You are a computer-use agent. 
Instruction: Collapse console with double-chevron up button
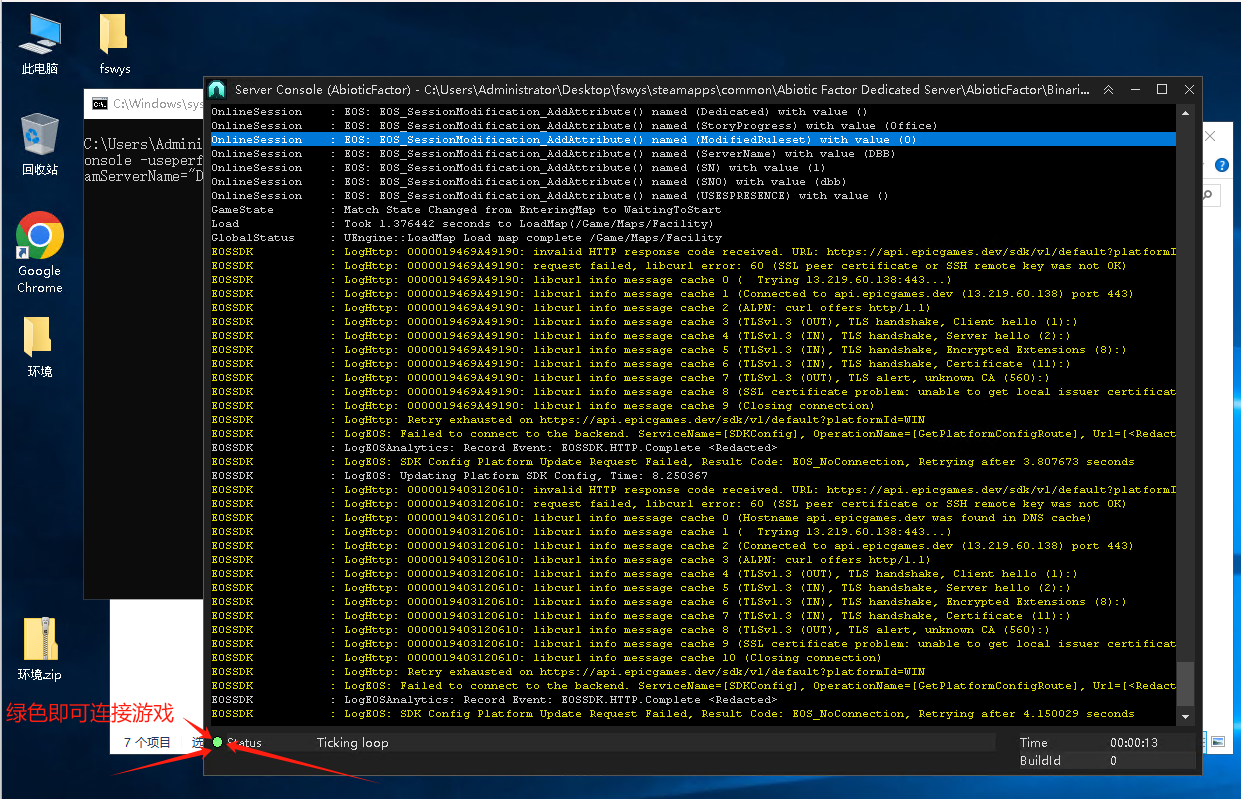pyautogui.click(x=1109, y=90)
